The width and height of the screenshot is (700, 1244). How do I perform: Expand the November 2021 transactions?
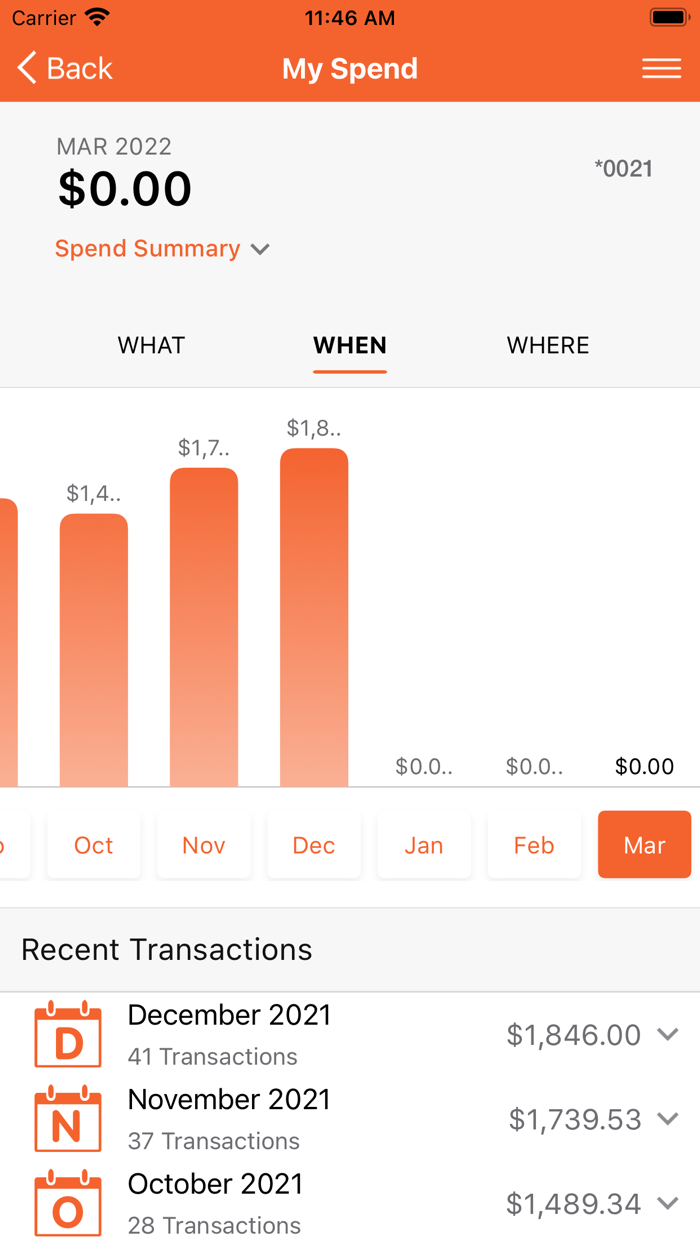click(x=668, y=1120)
